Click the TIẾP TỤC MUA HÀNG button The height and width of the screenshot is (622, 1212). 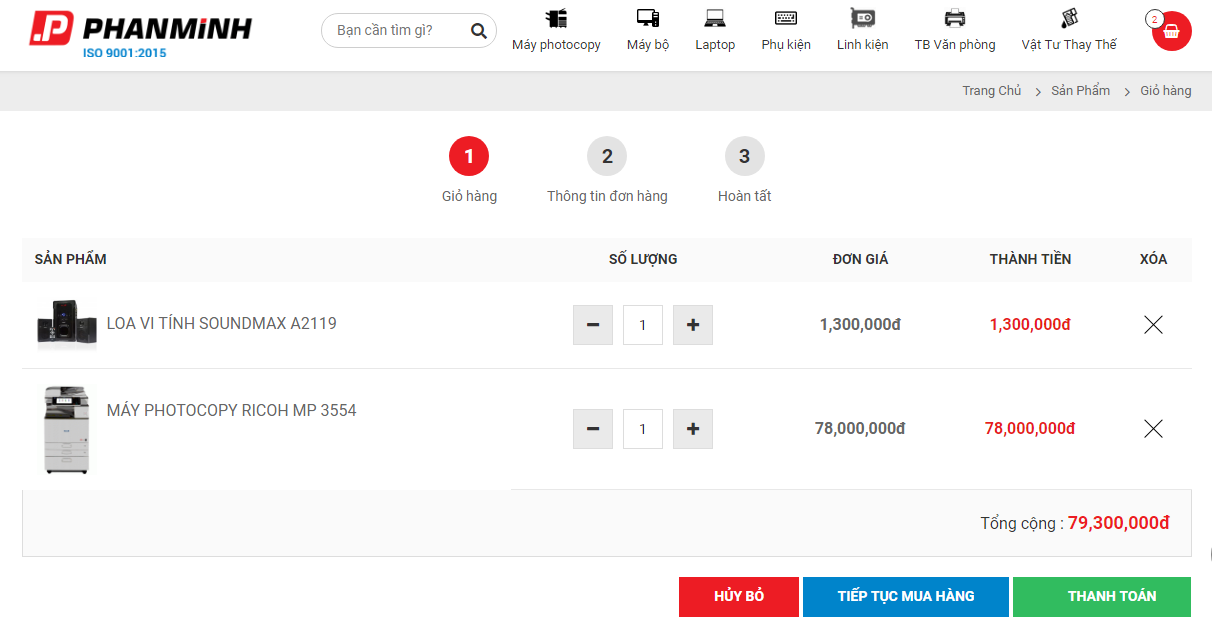click(906, 596)
